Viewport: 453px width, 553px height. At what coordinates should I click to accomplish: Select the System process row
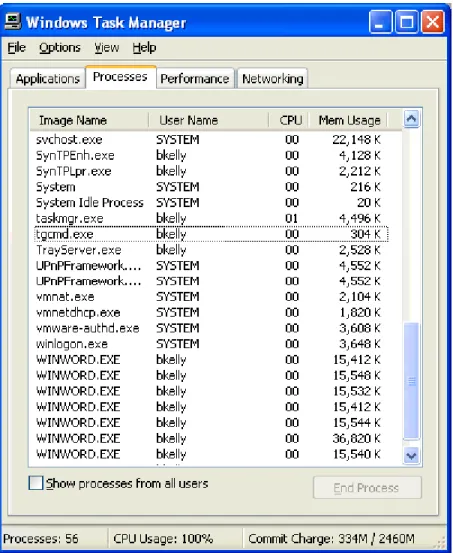(x=211, y=187)
